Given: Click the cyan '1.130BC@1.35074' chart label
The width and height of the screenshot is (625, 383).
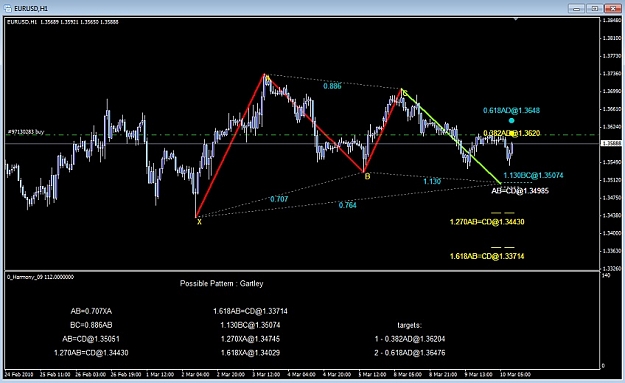Looking at the screenshot, I should [x=533, y=175].
